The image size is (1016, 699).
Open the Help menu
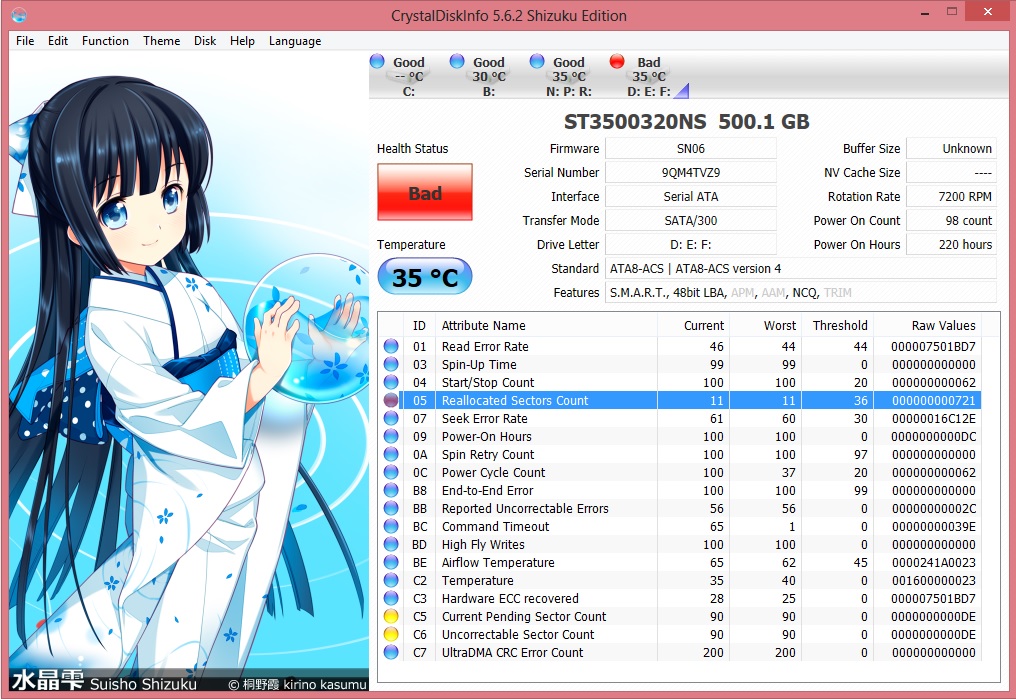tap(242, 41)
